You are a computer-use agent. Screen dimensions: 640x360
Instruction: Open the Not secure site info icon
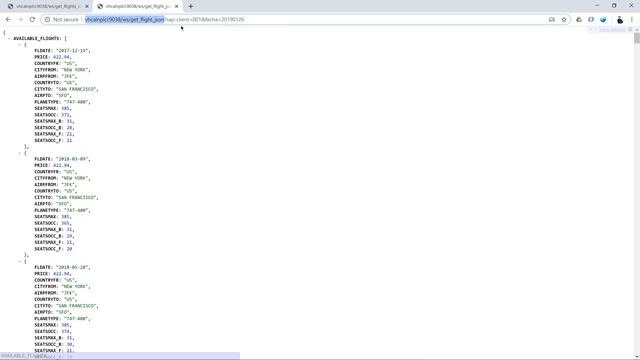(47, 19)
